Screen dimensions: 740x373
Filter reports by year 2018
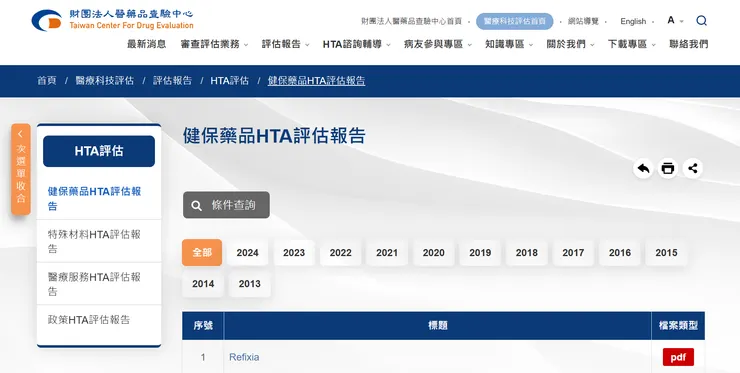coord(527,253)
